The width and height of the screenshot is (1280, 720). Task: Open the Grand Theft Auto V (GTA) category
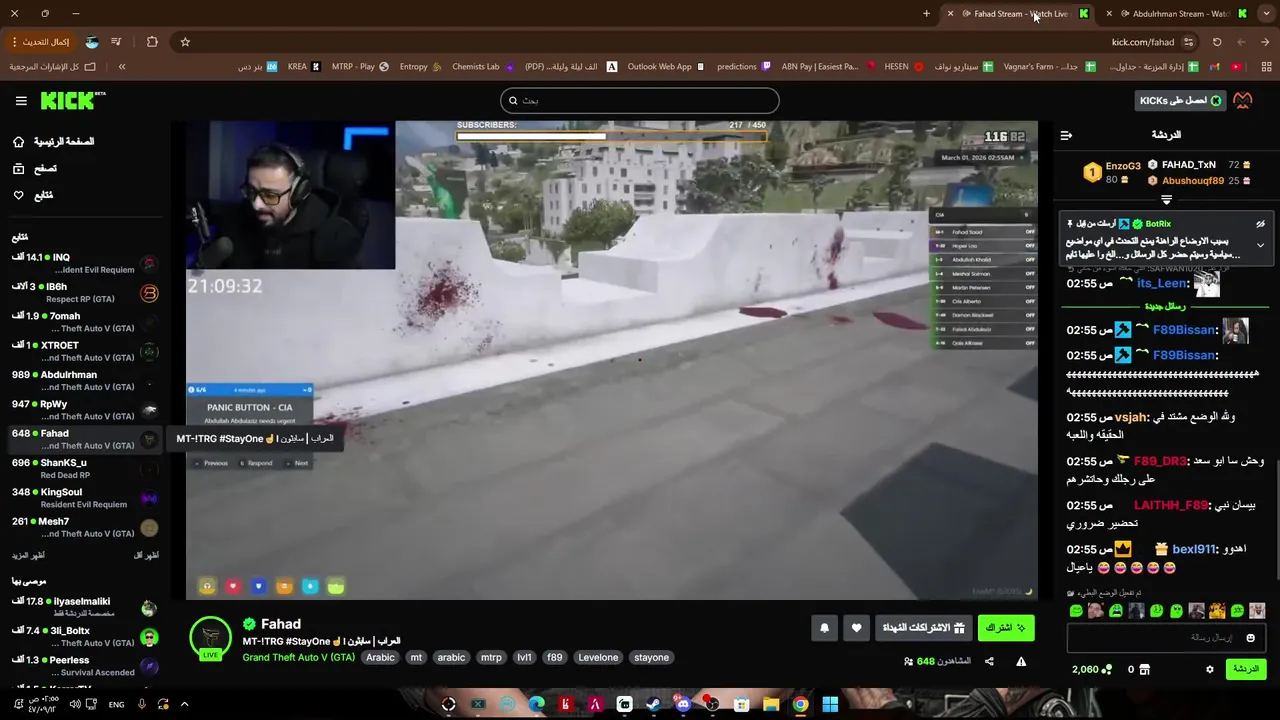pyautogui.click(x=298, y=657)
